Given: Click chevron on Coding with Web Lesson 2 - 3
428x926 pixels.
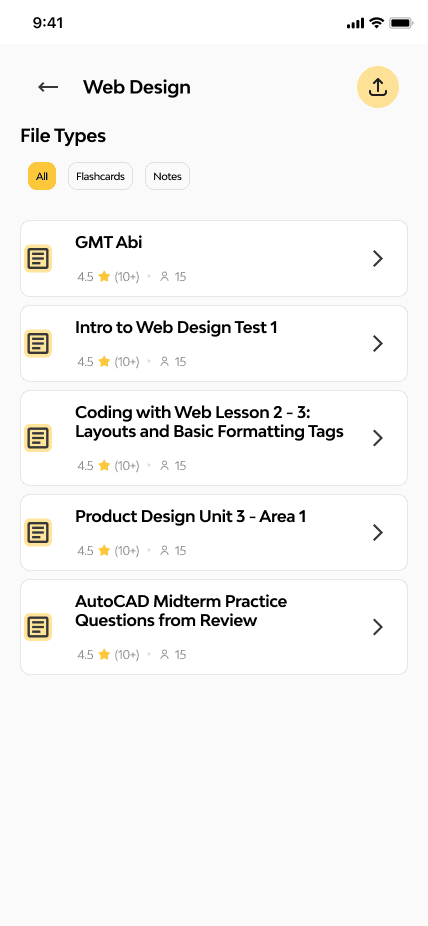Looking at the screenshot, I should click(378, 438).
